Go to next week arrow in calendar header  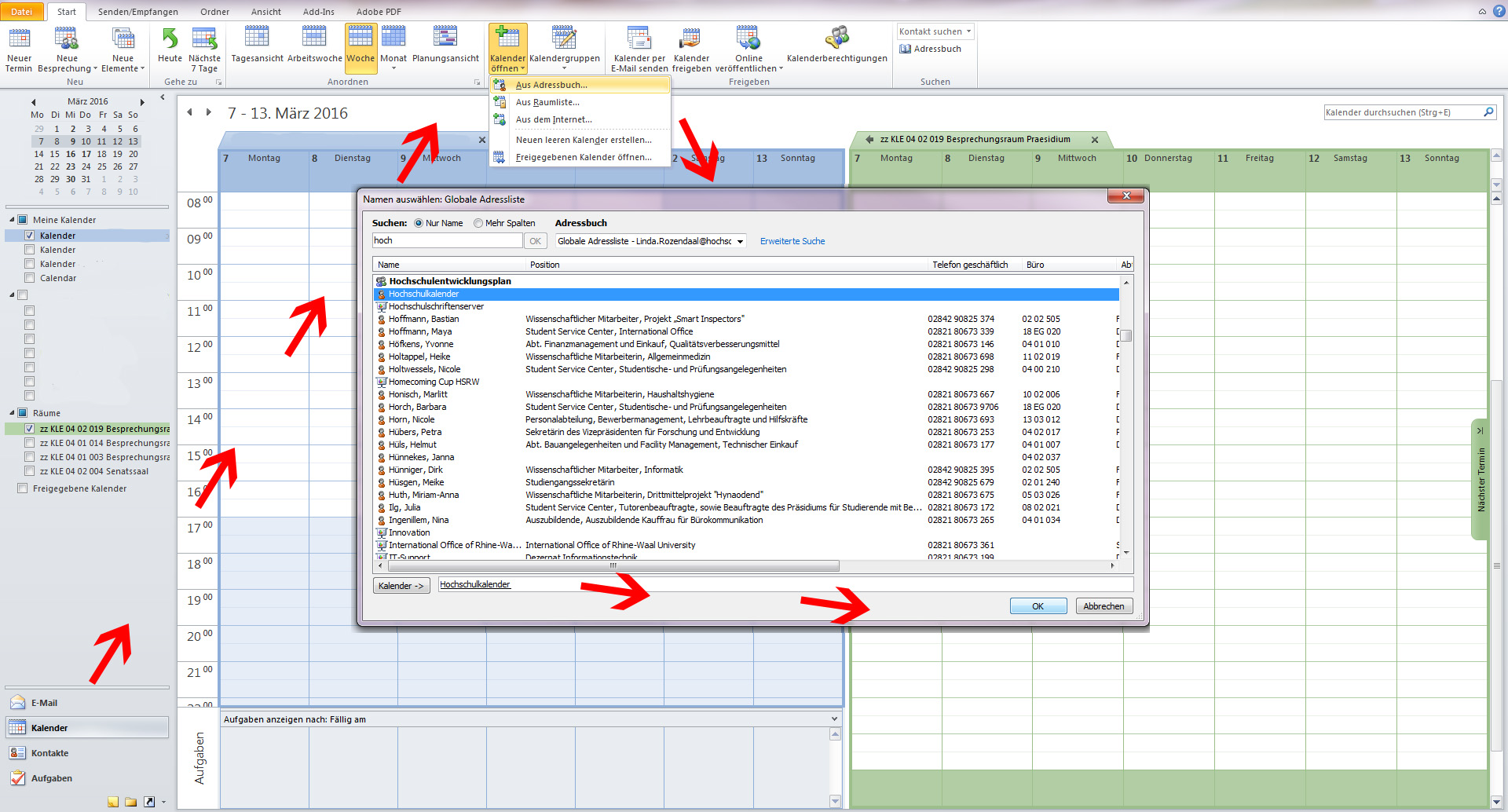coord(209,112)
